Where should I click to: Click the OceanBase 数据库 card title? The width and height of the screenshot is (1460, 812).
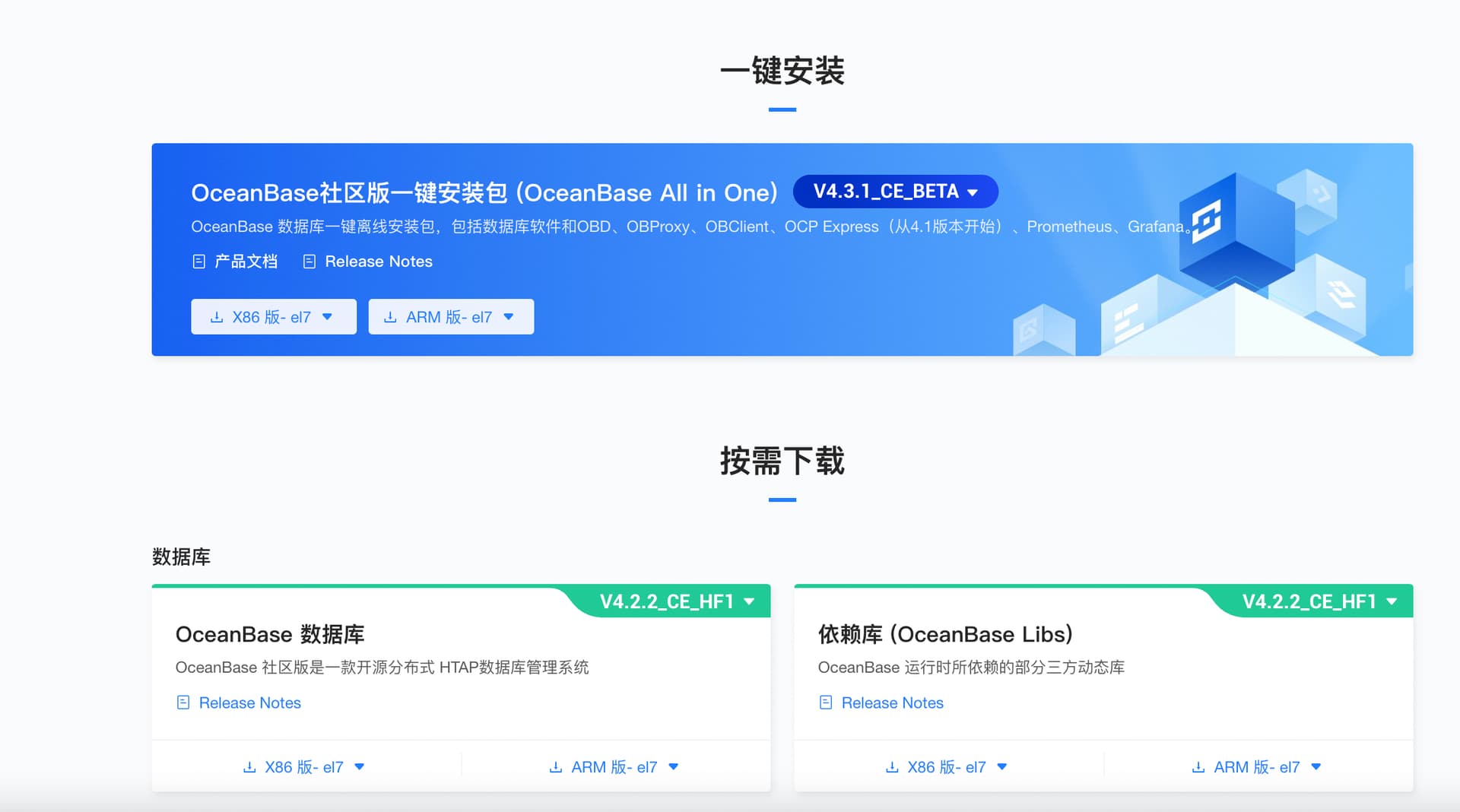270,634
